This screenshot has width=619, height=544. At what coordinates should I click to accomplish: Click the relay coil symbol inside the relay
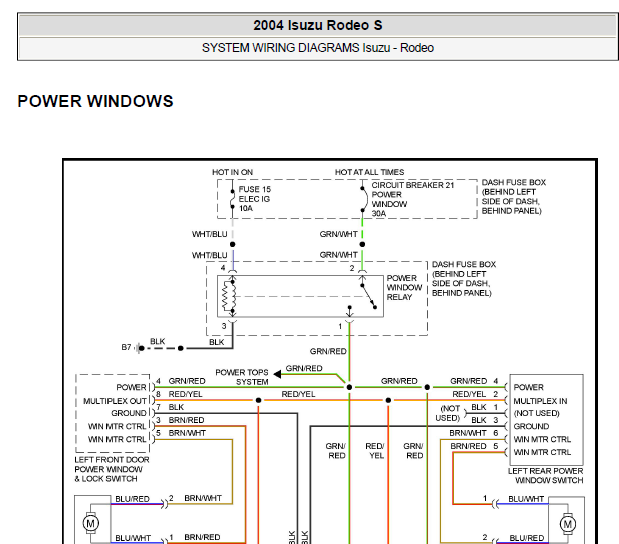[229, 296]
